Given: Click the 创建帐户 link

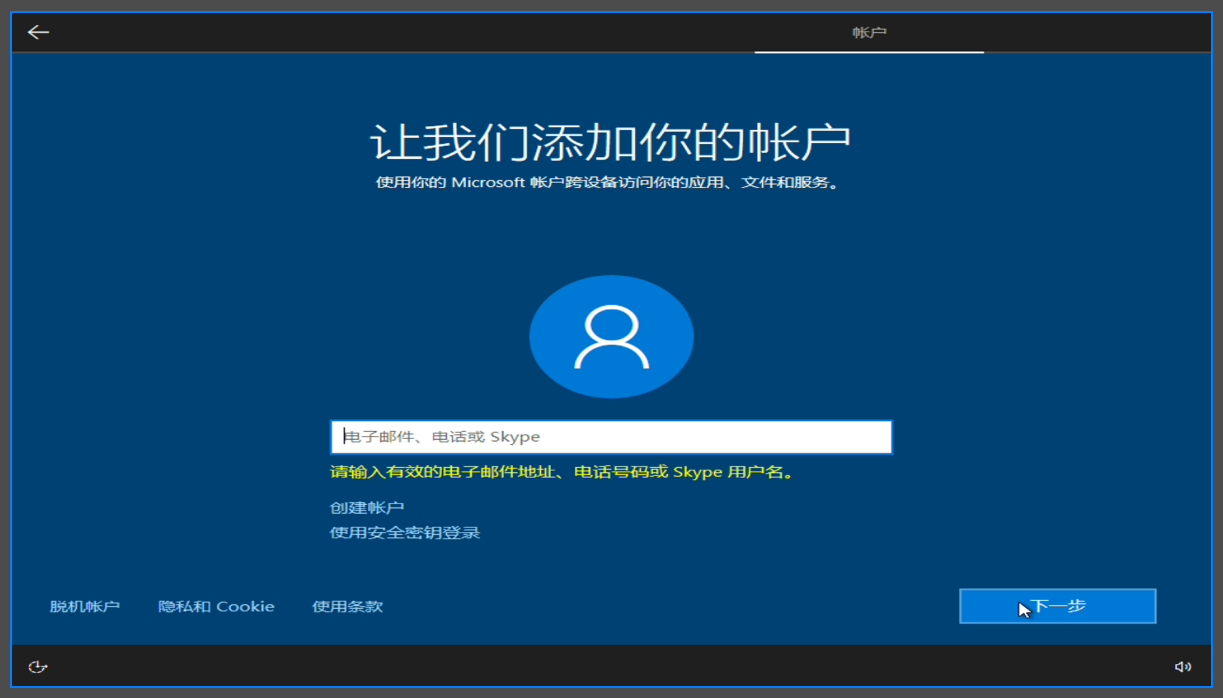Looking at the screenshot, I should tap(367, 507).
